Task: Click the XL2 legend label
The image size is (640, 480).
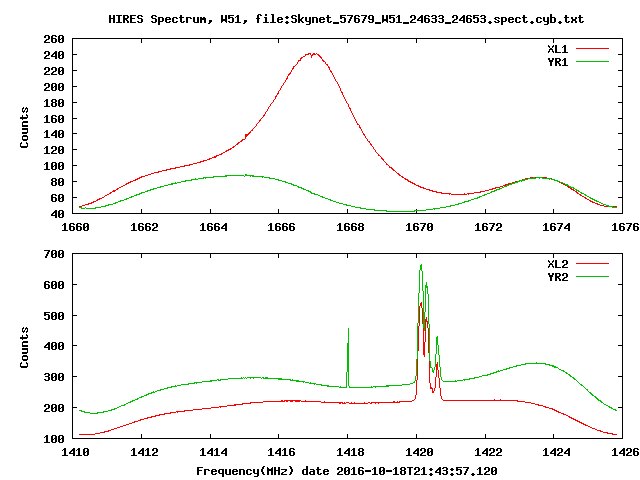Action: pyautogui.click(x=558, y=264)
